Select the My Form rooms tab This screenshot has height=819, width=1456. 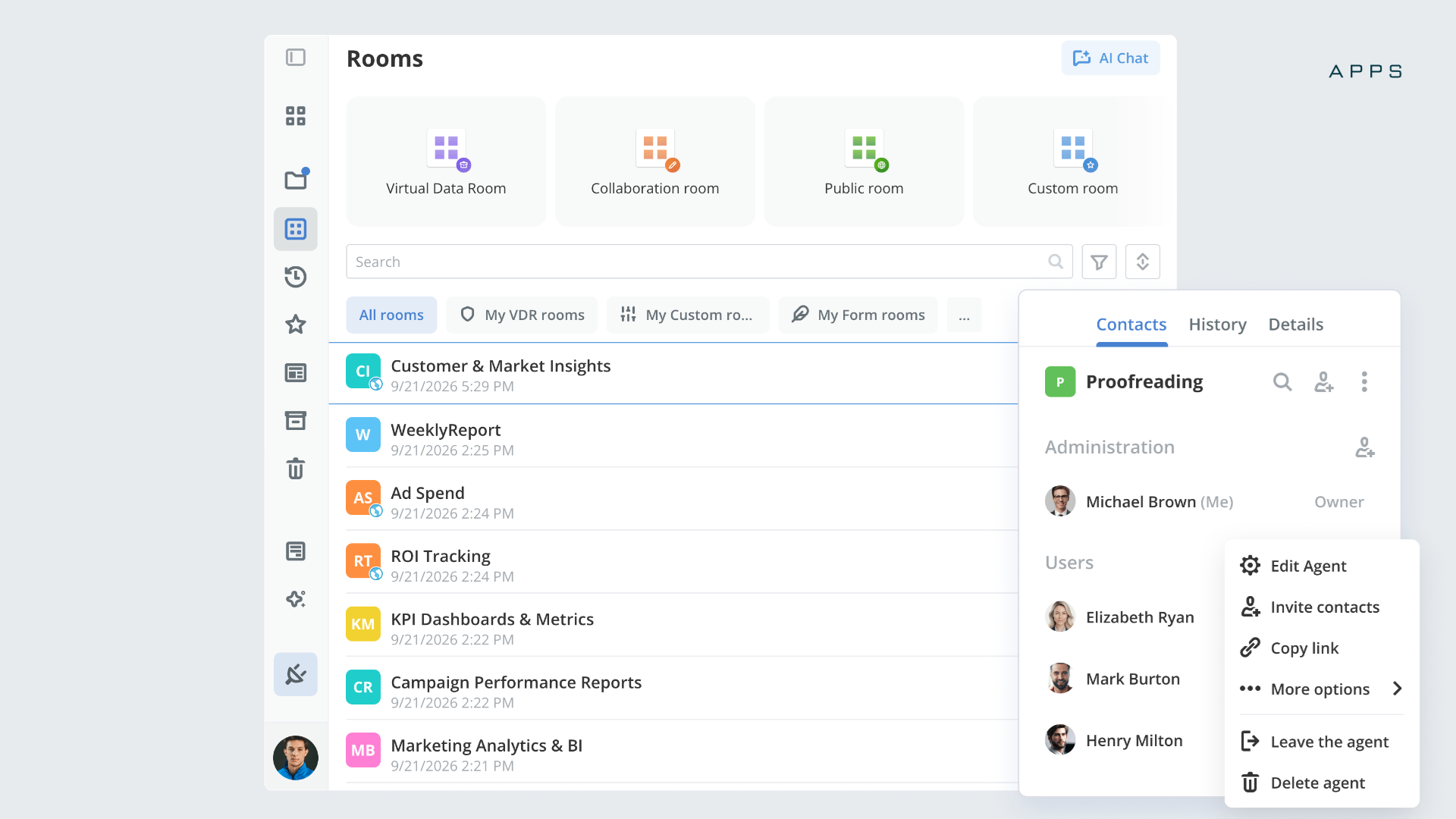click(x=858, y=315)
